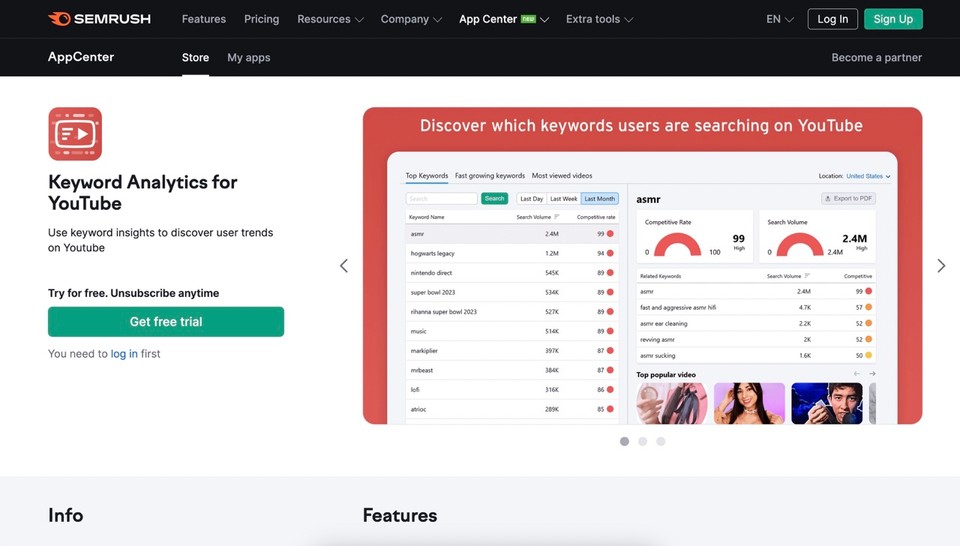The height and width of the screenshot is (546, 960).
Task: Expand the Company menu
Action: click(411, 19)
